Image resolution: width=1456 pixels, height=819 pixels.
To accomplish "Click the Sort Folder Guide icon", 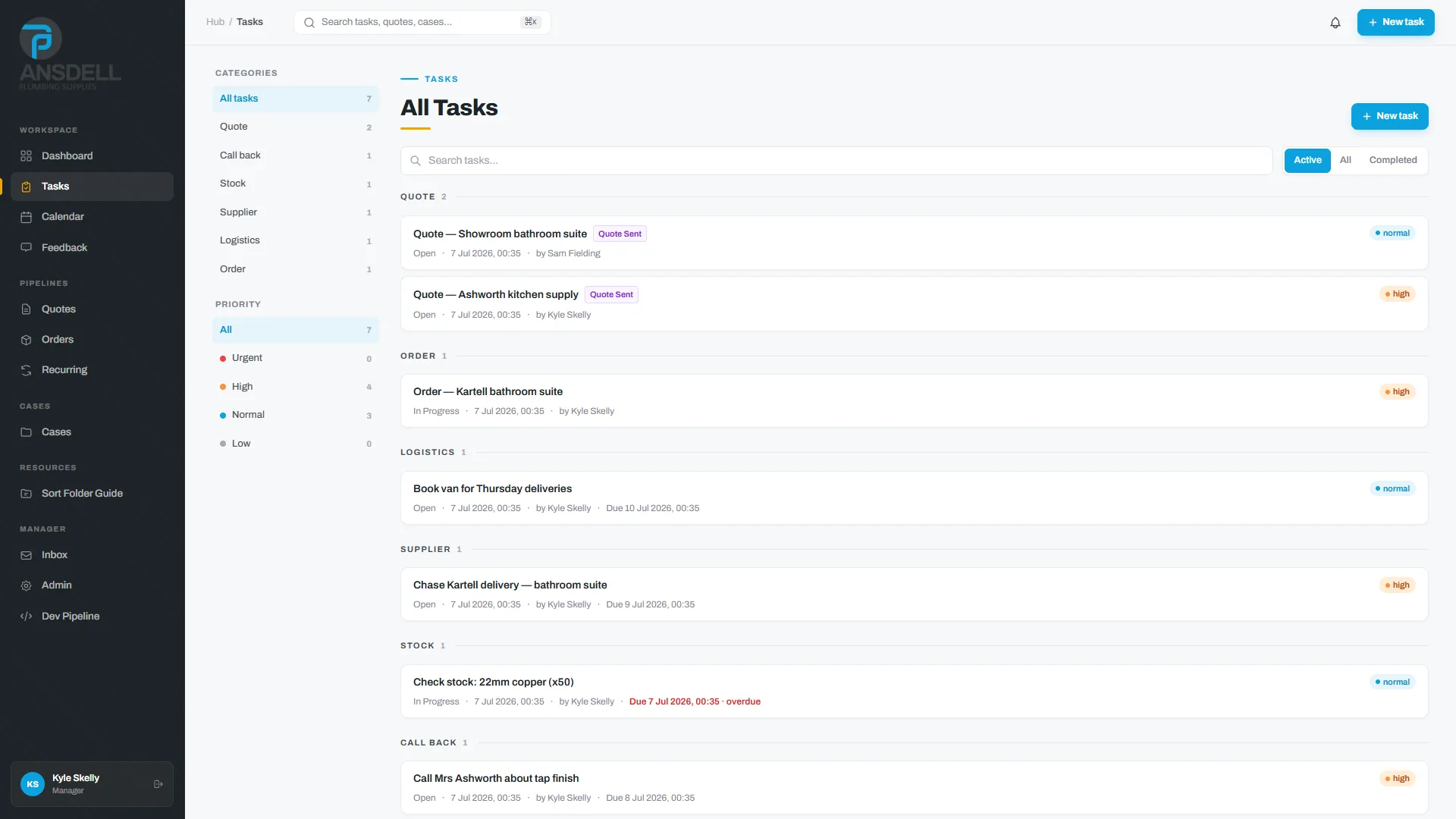I will click(x=27, y=494).
